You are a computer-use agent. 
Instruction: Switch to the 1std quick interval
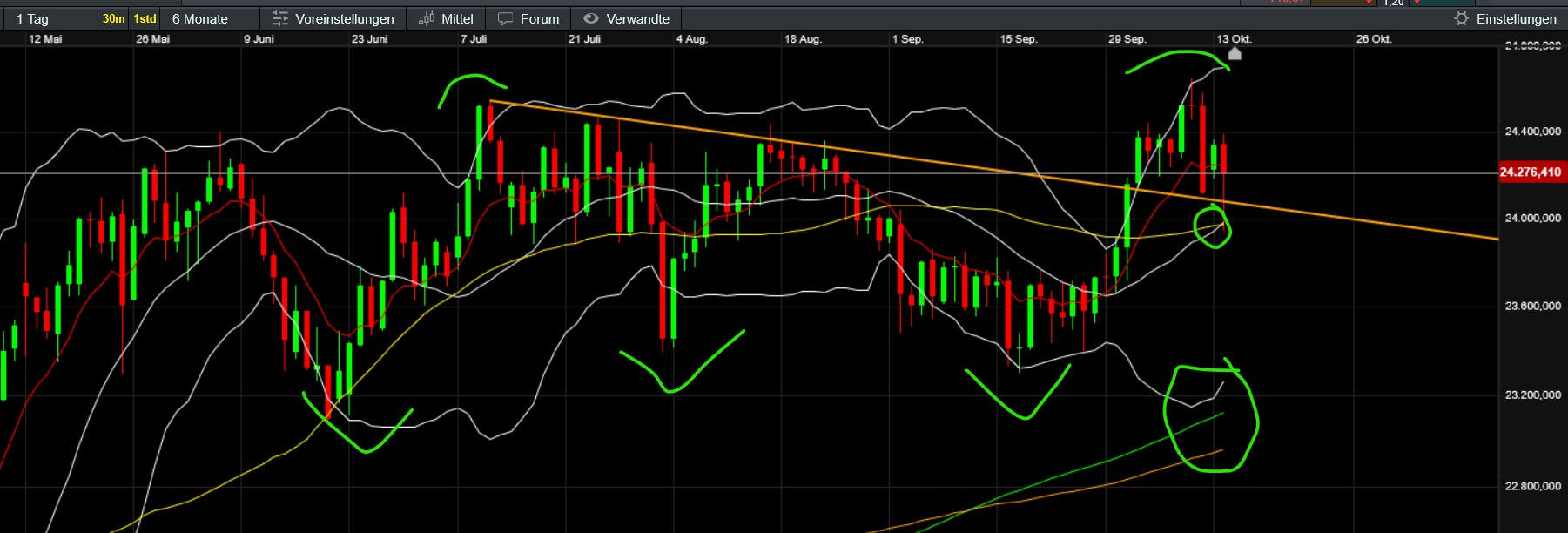pos(145,18)
